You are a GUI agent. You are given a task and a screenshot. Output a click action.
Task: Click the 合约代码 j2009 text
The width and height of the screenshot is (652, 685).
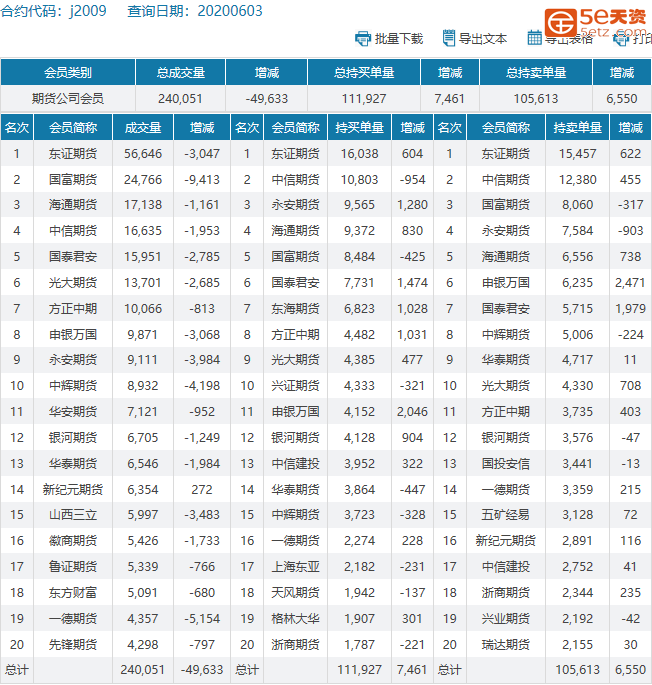53,11
